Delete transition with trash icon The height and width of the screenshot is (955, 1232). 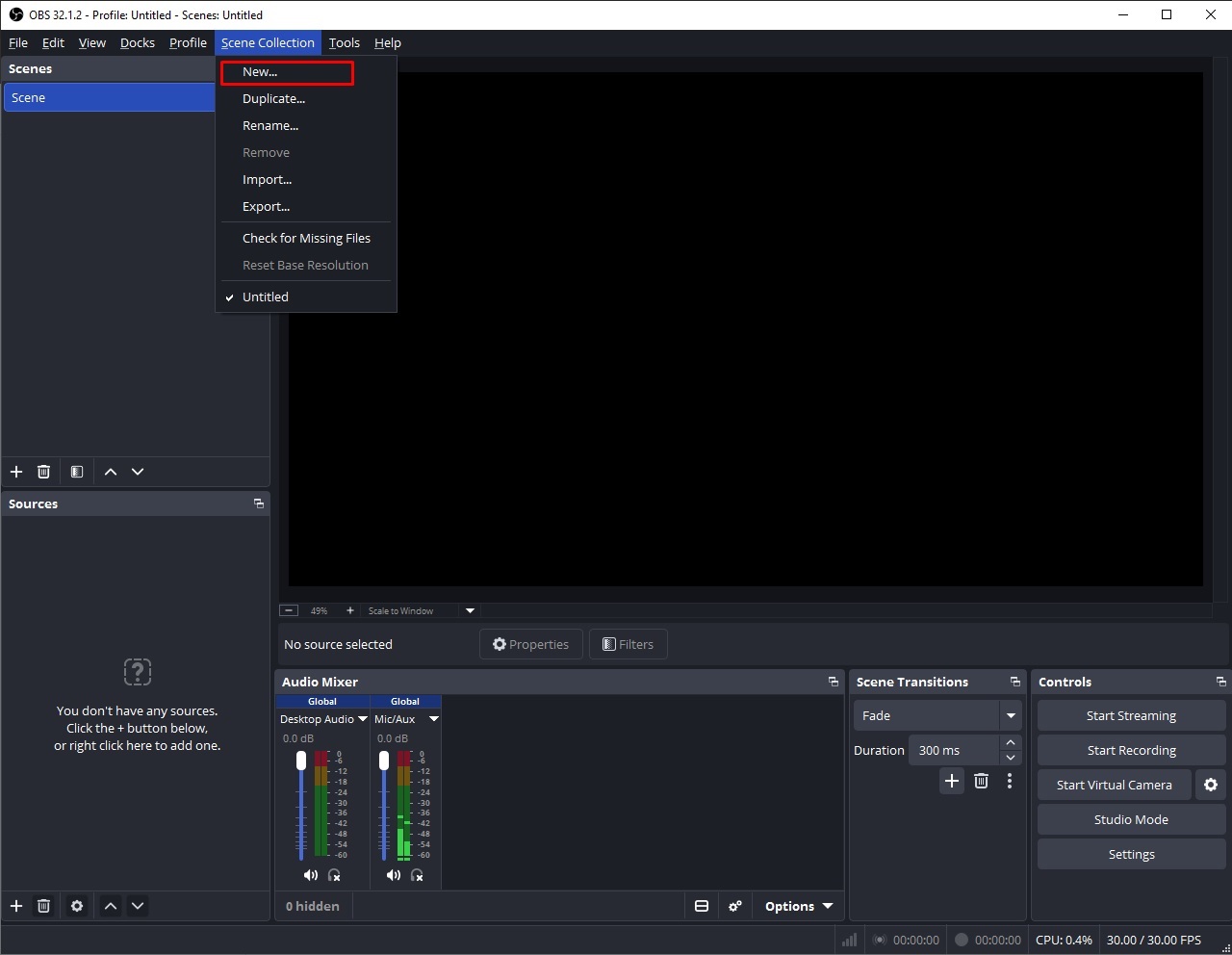(x=981, y=781)
